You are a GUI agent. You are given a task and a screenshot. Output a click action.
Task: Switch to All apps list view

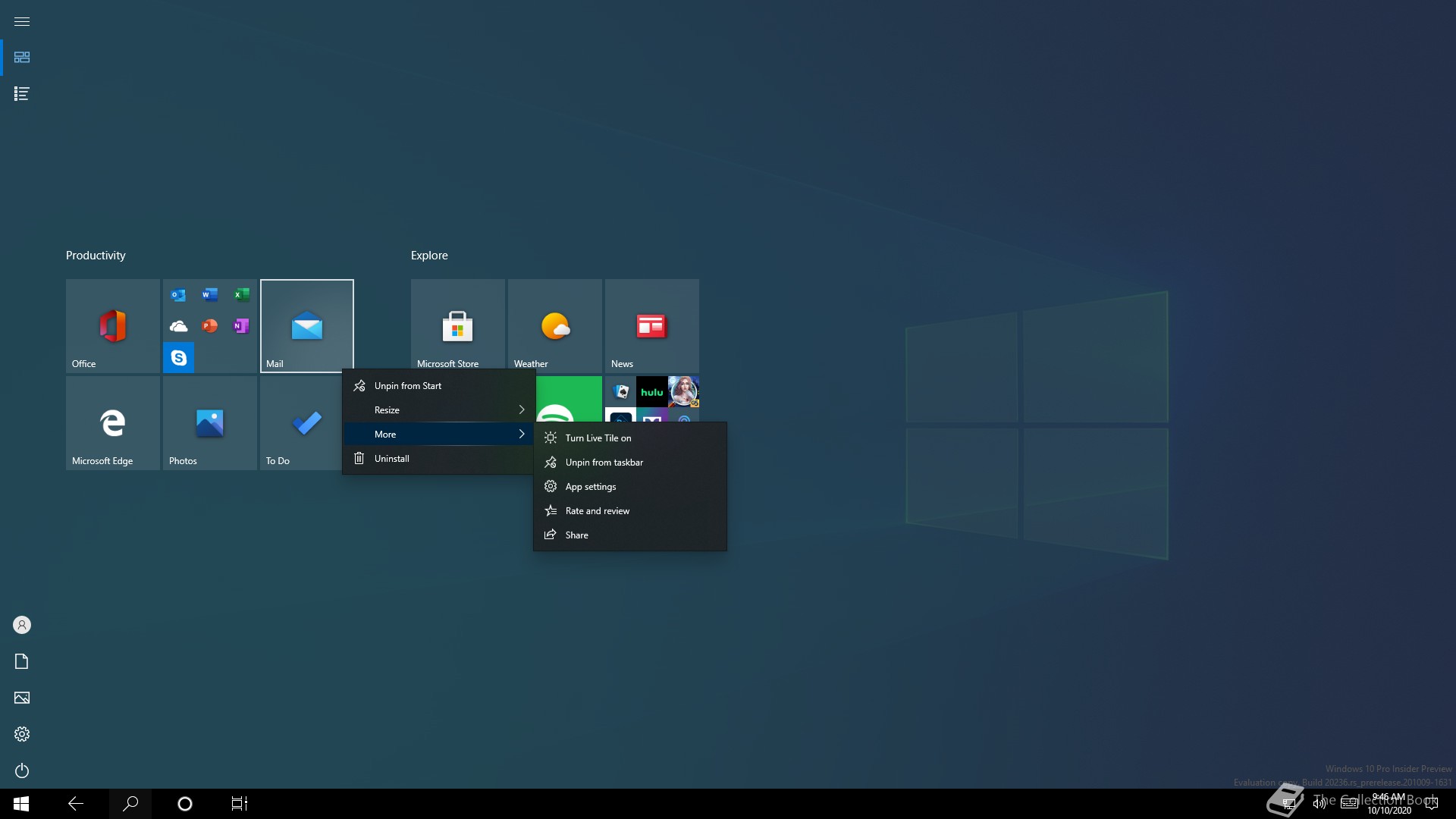pos(22,94)
